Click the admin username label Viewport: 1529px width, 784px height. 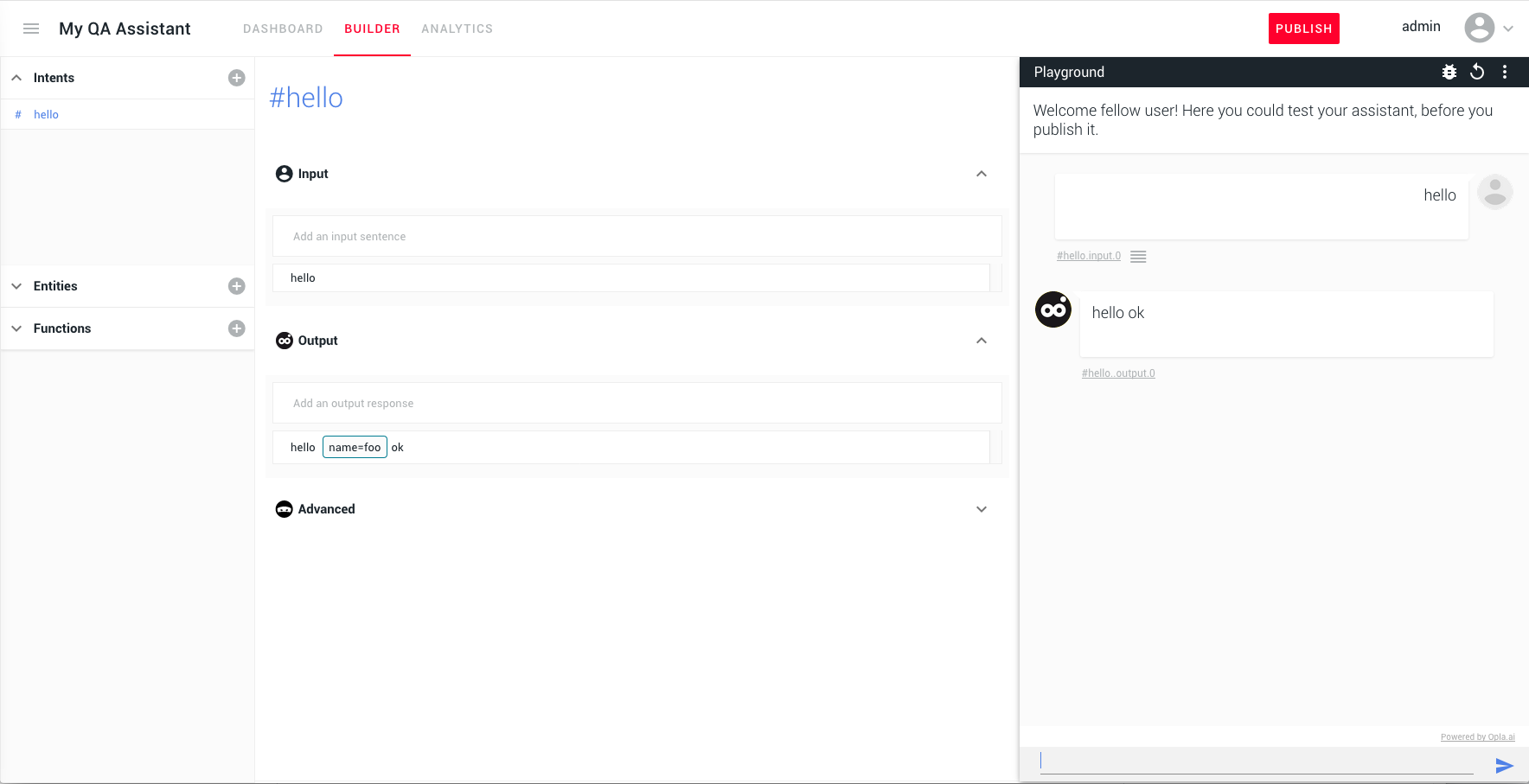pyautogui.click(x=1421, y=27)
